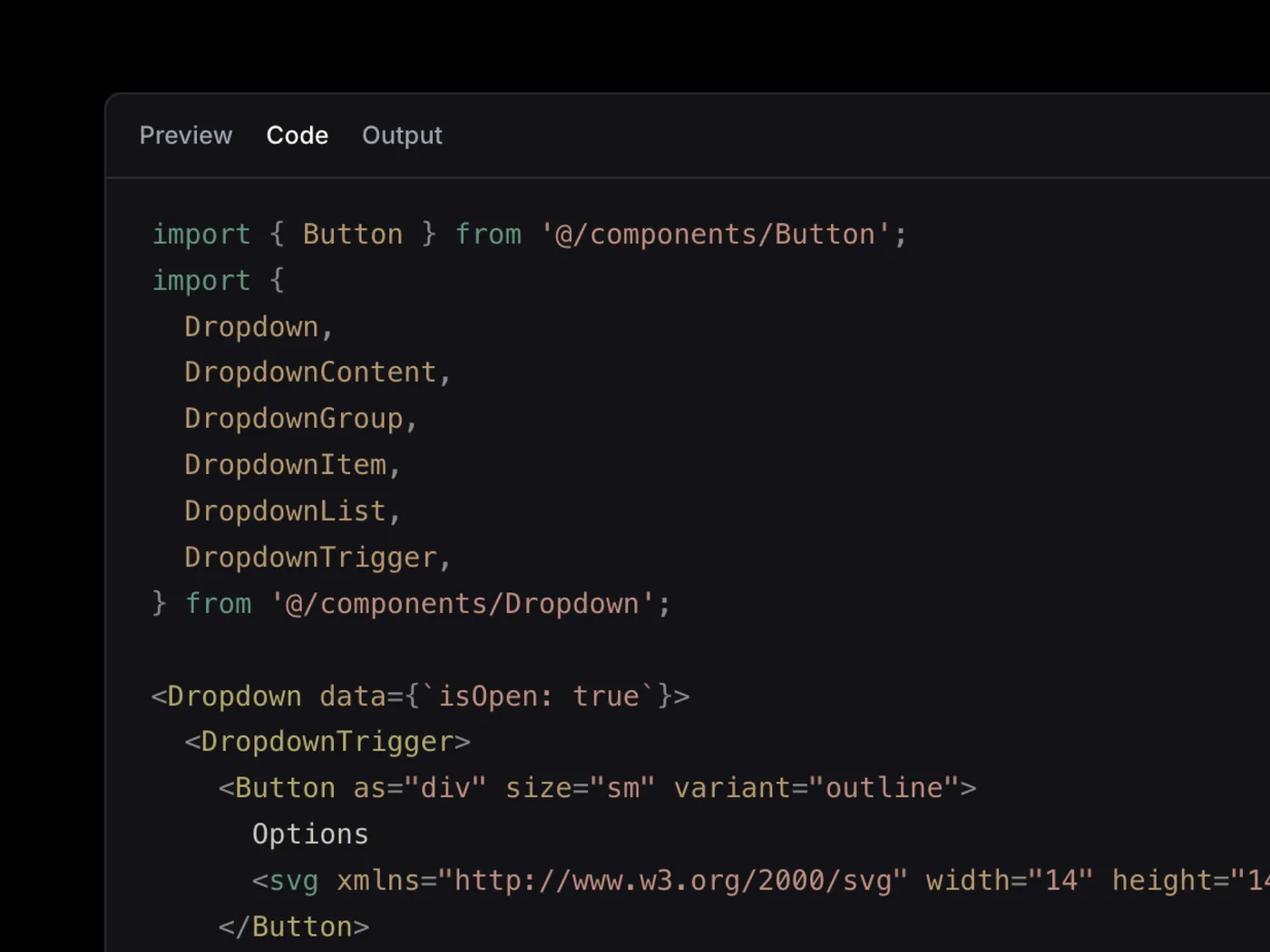Click the Button identifier in first import line

[x=352, y=235]
